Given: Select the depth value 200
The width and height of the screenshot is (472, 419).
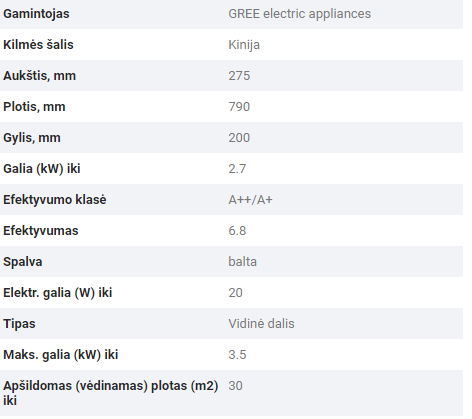Looking at the screenshot, I should tap(239, 138).
